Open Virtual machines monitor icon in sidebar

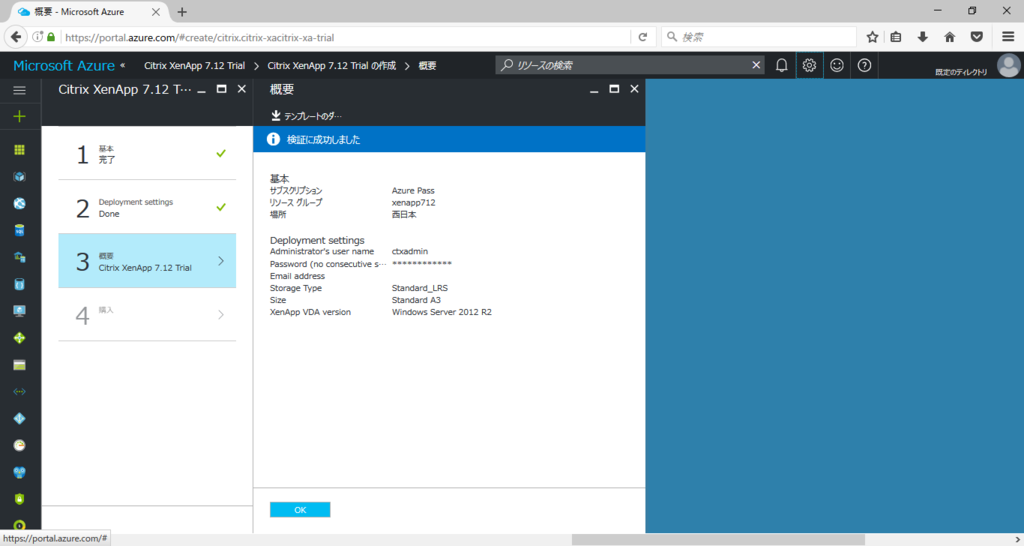point(20,311)
